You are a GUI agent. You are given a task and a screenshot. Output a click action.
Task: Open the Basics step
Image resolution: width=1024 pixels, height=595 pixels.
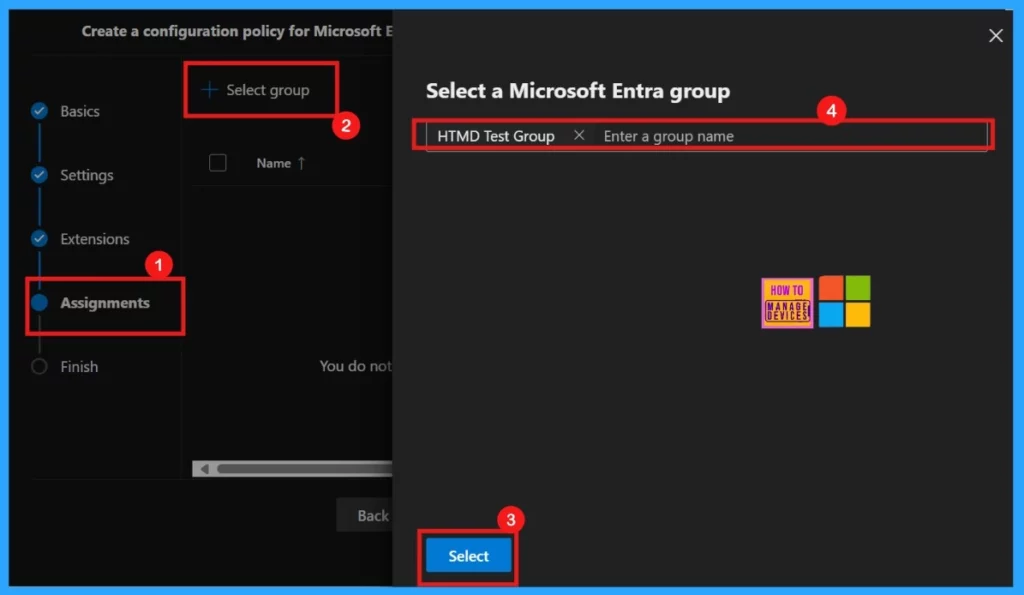tap(80, 111)
